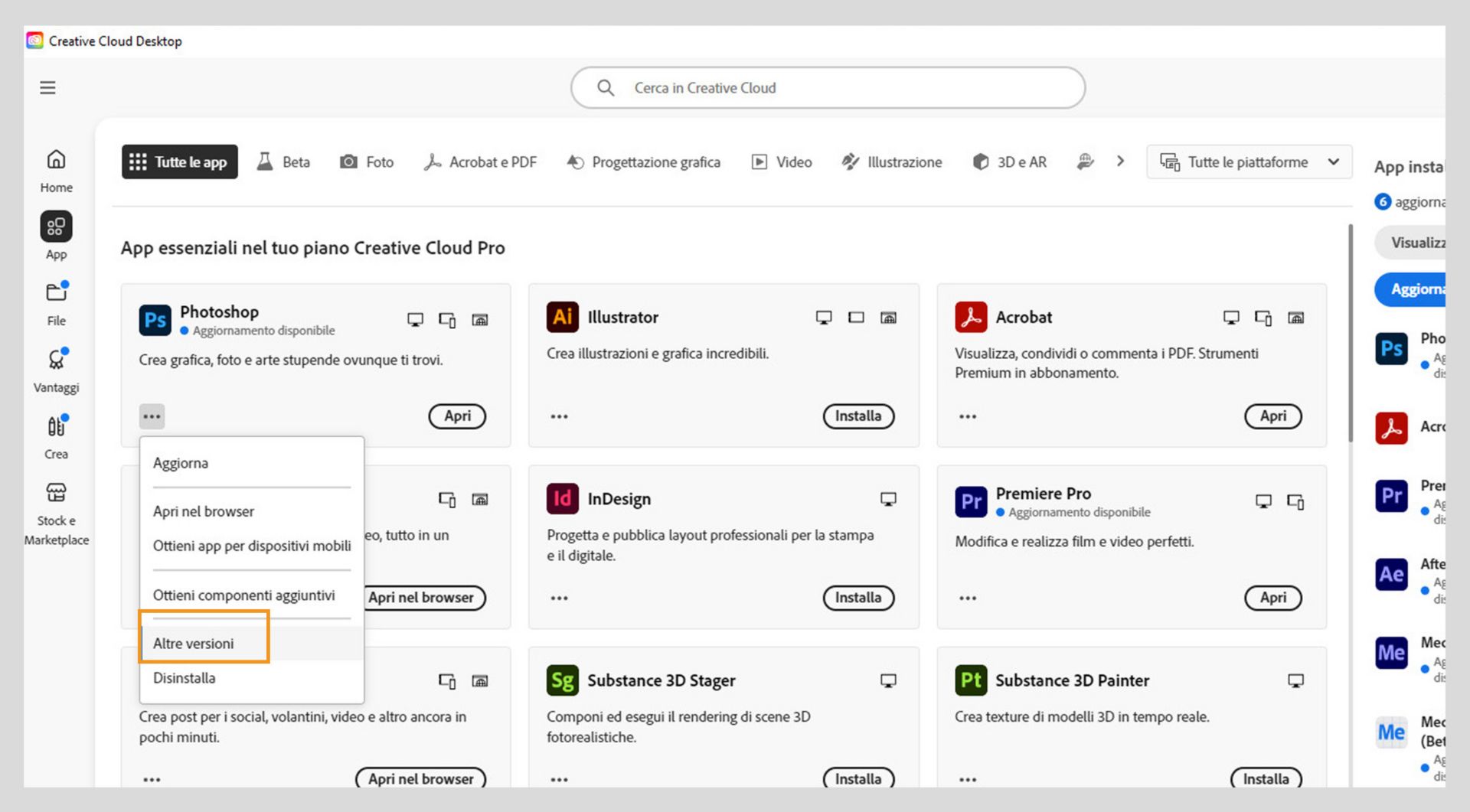Click the Photoshop app icon
Screen dimensions: 1470x812
click(x=155, y=320)
